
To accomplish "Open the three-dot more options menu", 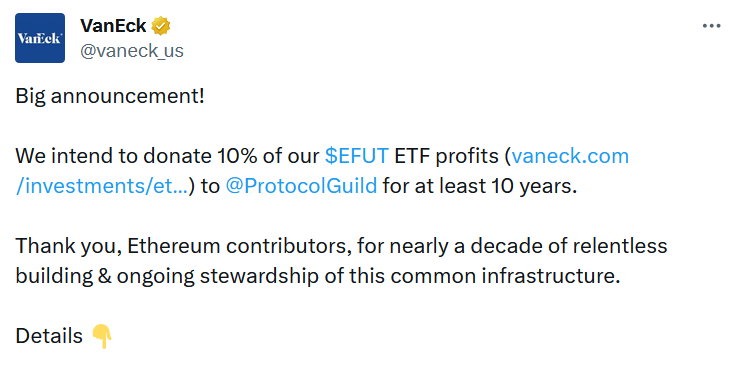I will pyautogui.click(x=711, y=26).
